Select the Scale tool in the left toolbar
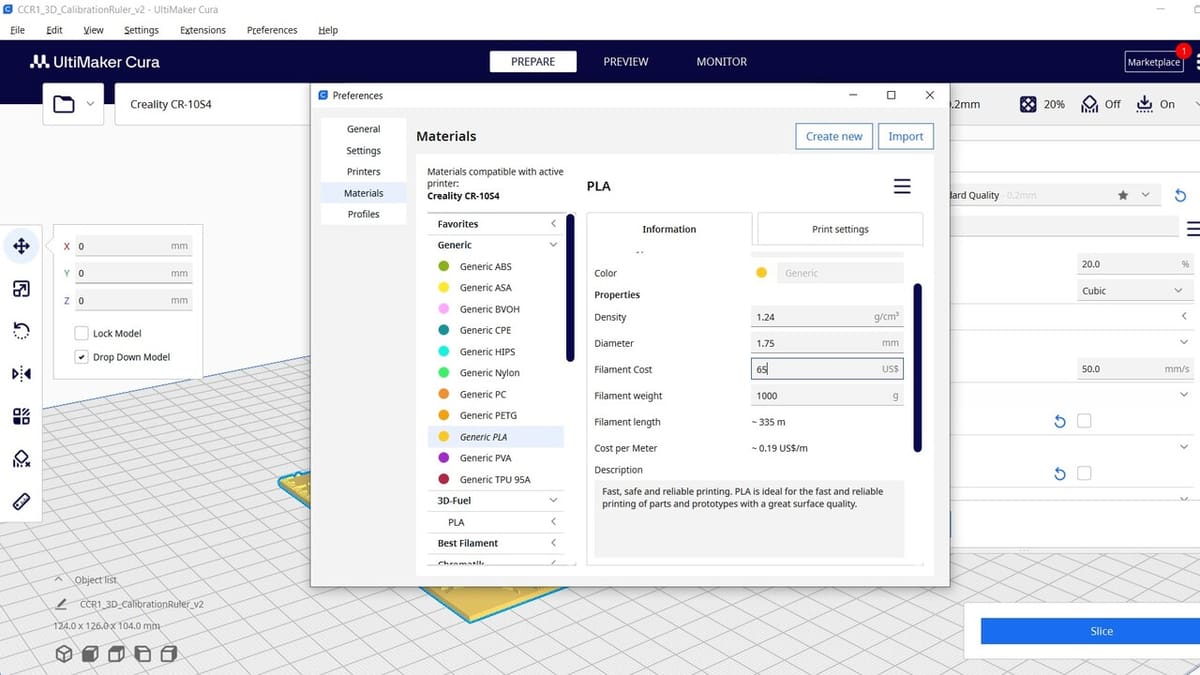The image size is (1200, 675). tap(21, 289)
